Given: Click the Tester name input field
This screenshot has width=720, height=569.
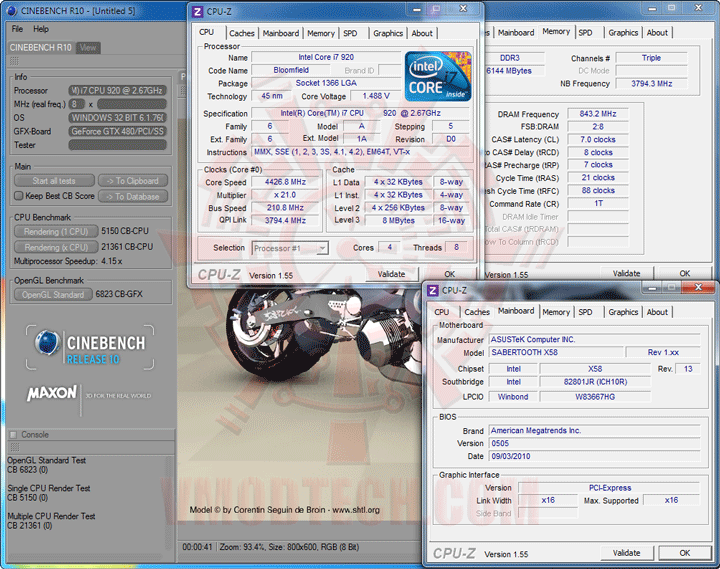Looking at the screenshot, I should tap(118, 145).
